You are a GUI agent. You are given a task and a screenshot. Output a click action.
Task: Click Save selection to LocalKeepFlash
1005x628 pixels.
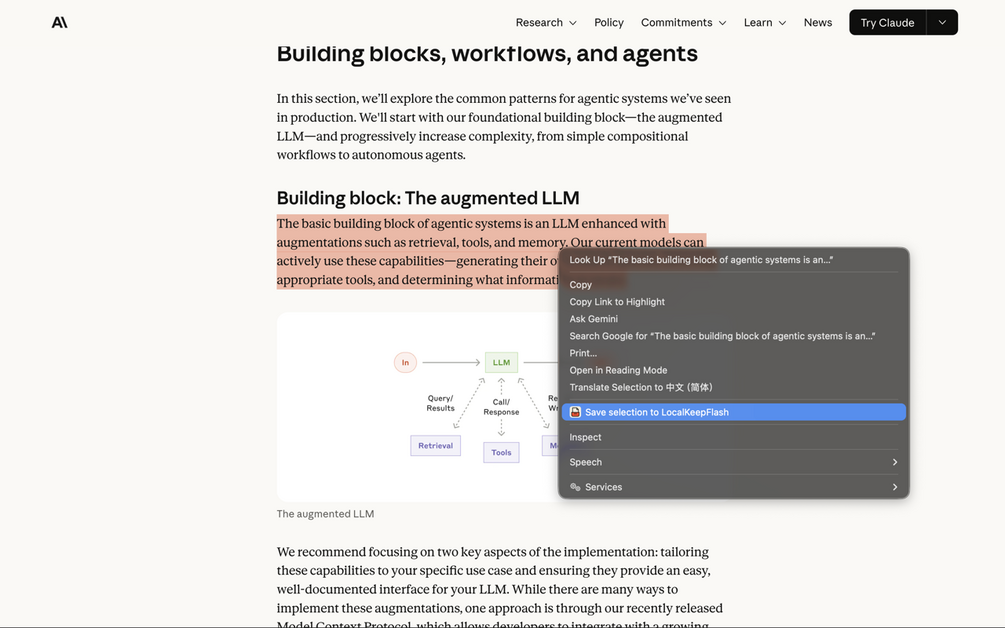pyautogui.click(x=734, y=412)
